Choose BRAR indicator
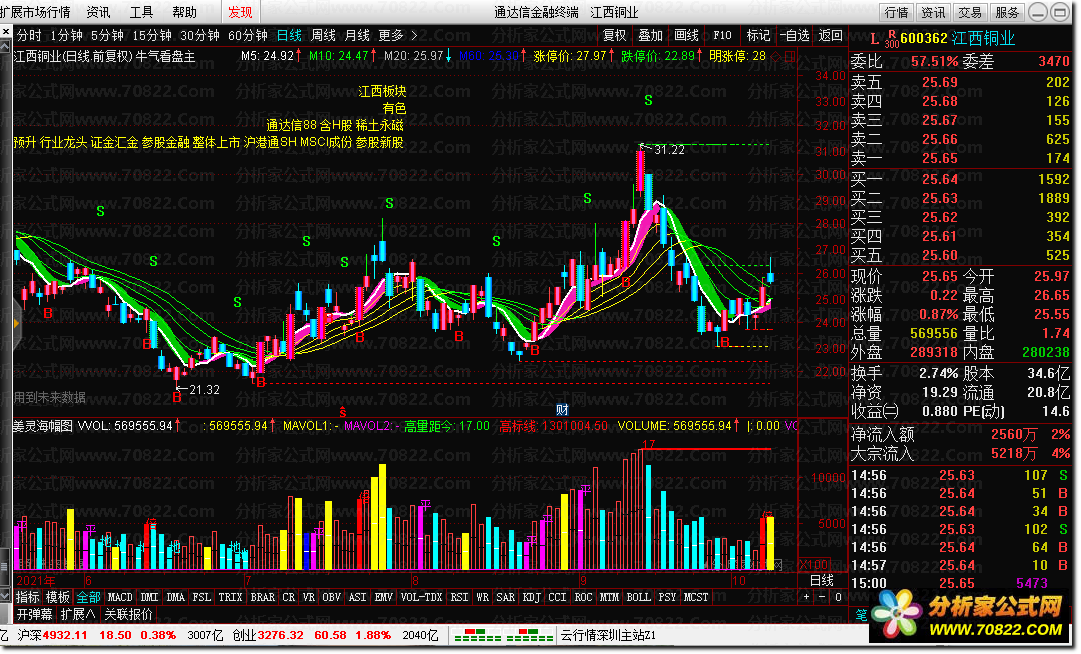This screenshot has height=654, width=1081. [x=262, y=597]
